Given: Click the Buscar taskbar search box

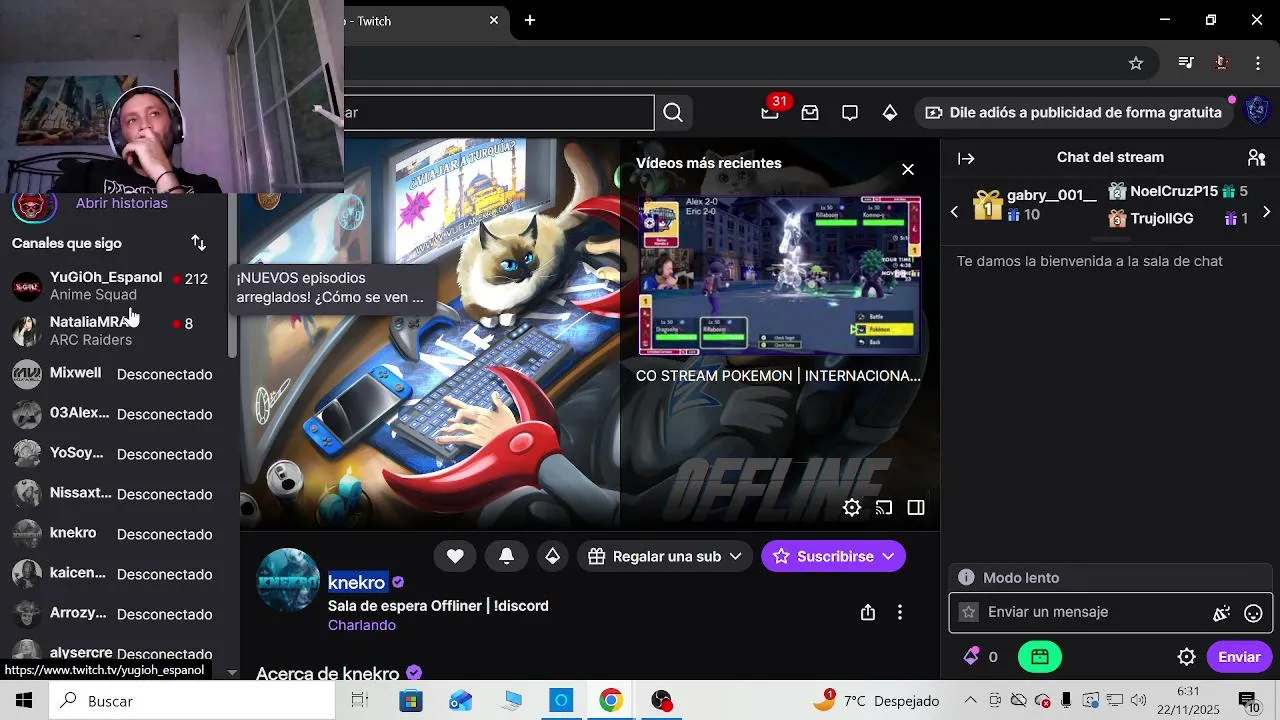Looking at the screenshot, I should (x=192, y=701).
